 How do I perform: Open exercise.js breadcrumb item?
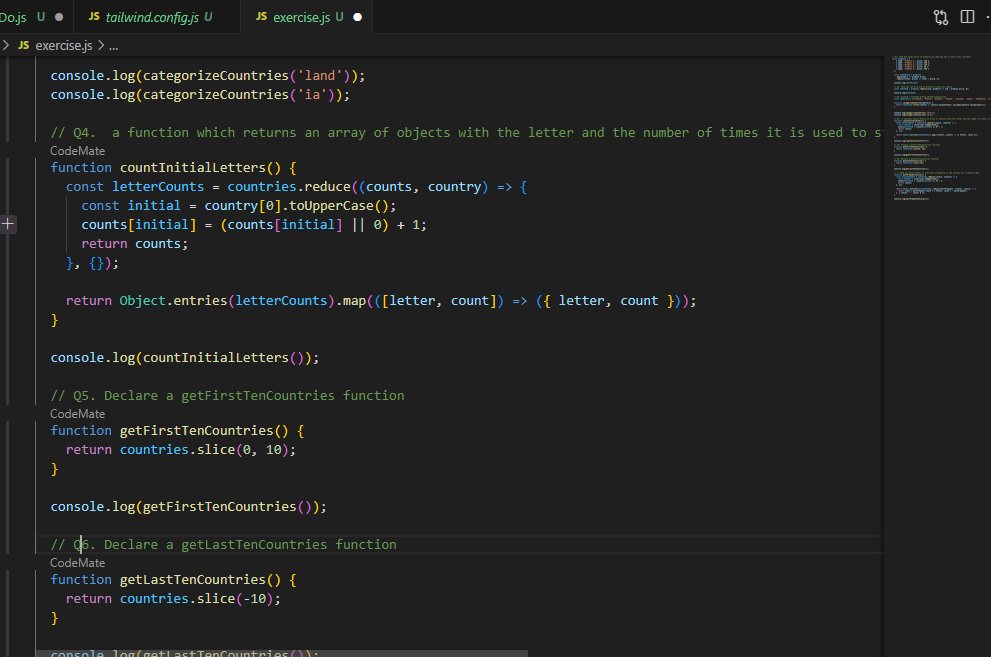64,45
